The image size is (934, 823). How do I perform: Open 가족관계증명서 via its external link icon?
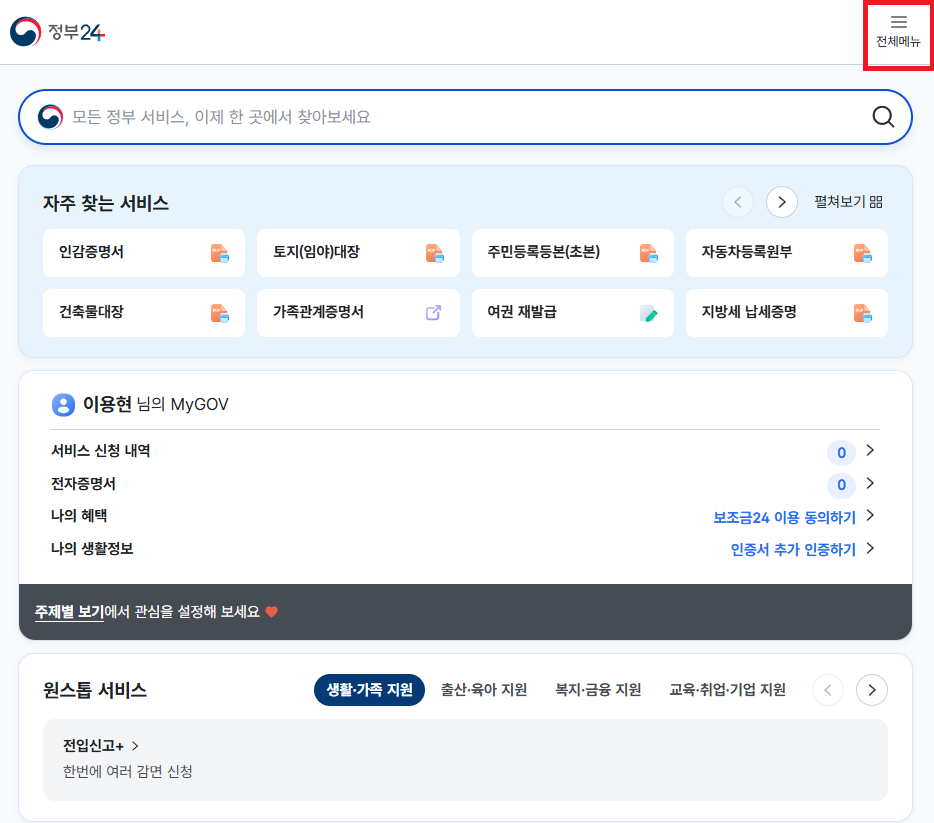click(x=432, y=313)
